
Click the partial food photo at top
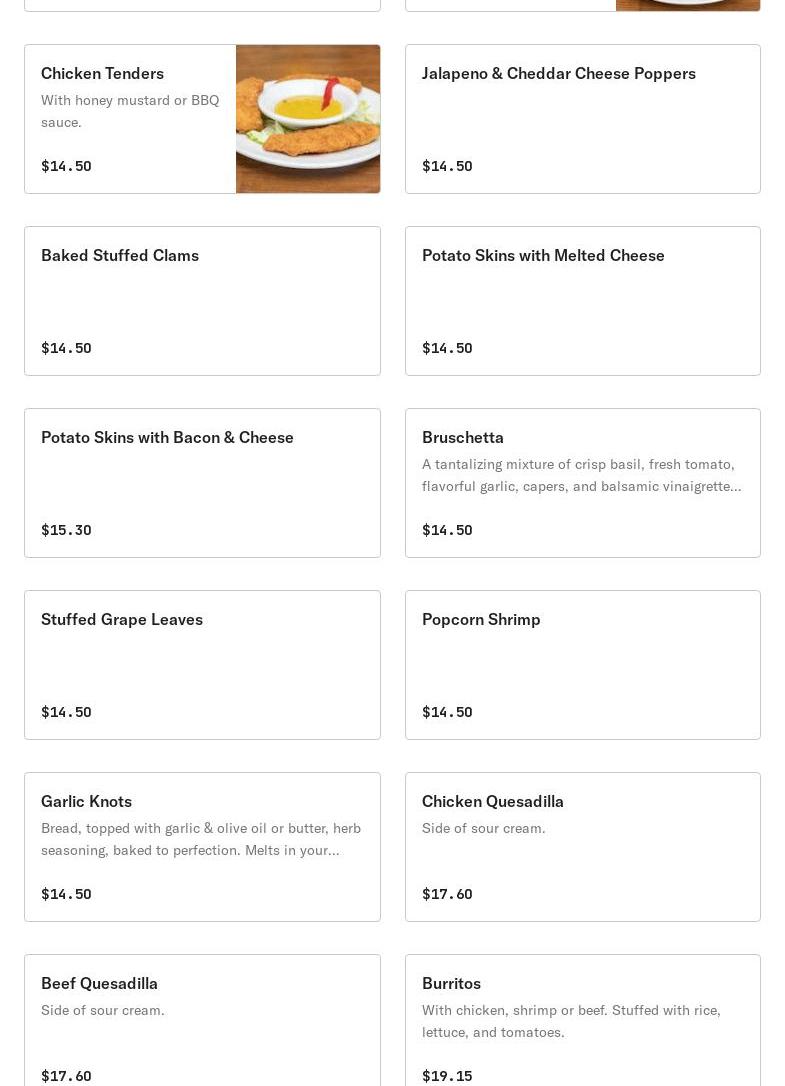click(x=687, y=5)
